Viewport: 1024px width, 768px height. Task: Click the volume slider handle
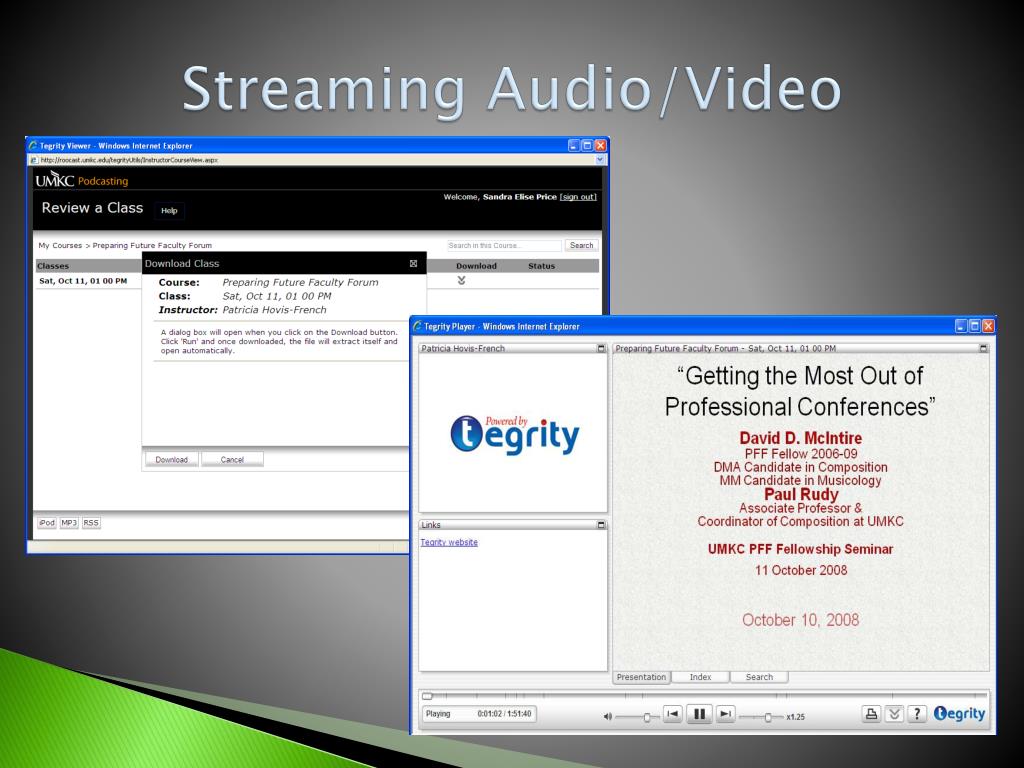click(647, 717)
